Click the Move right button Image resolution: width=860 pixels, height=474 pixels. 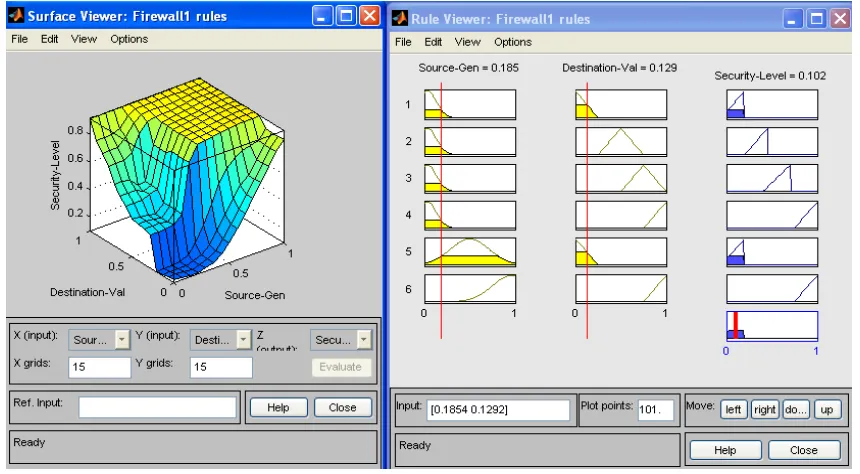click(x=765, y=409)
